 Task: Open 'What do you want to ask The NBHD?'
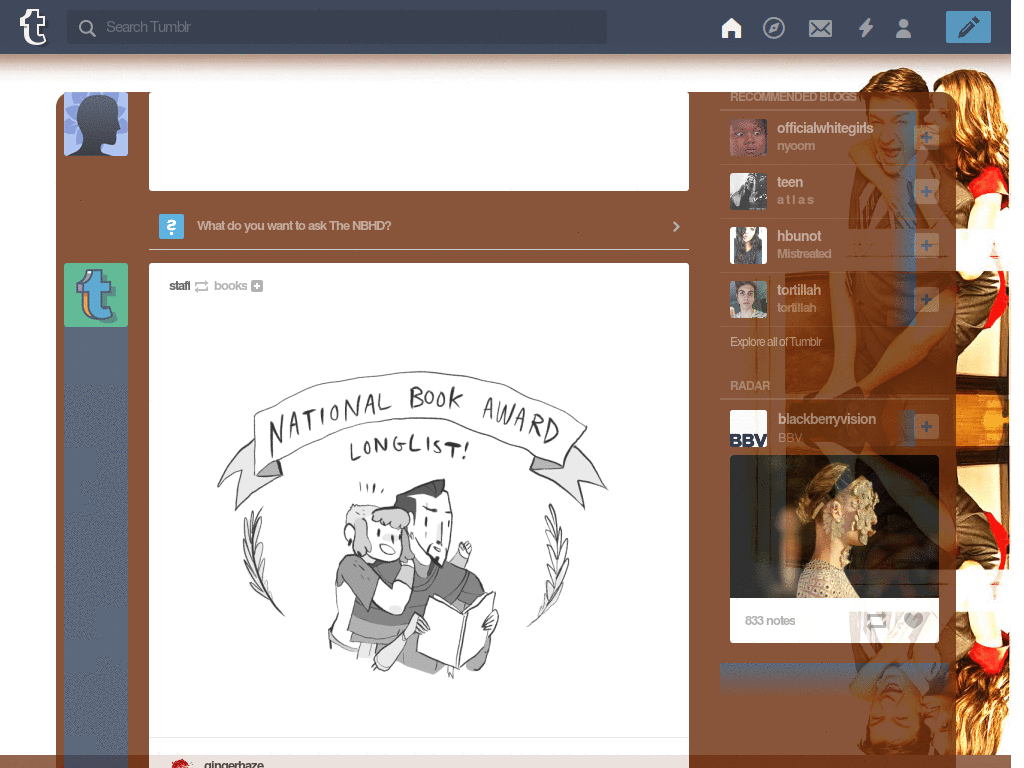coord(294,226)
